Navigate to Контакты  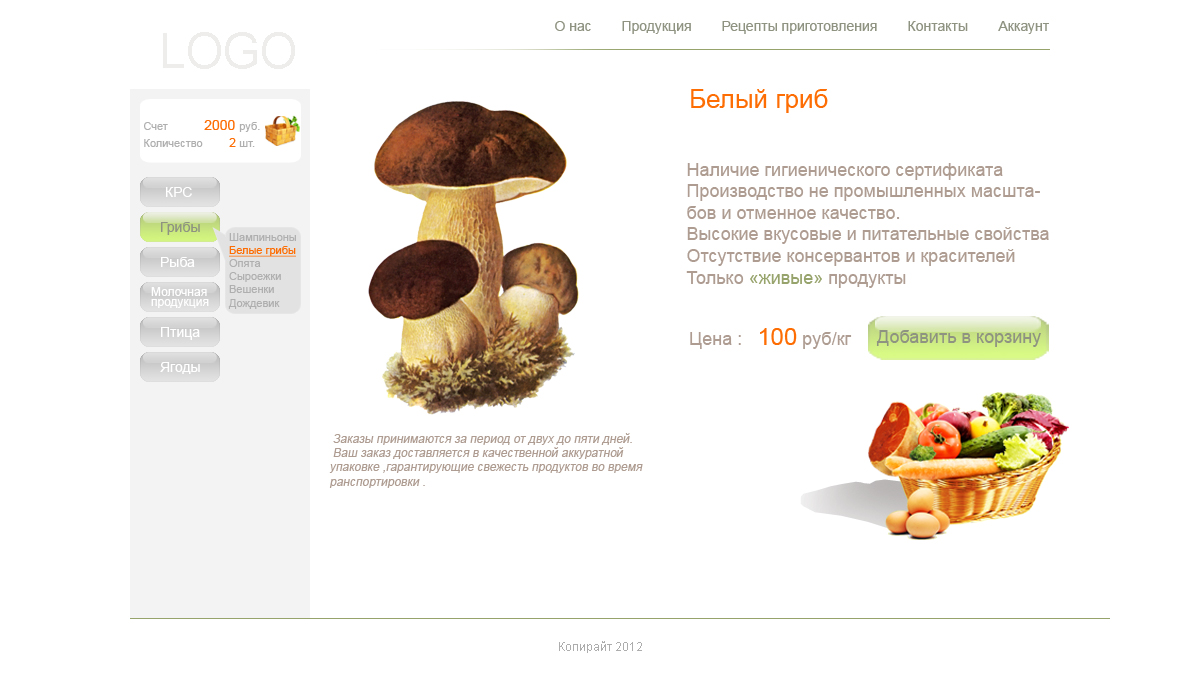[937, 26]
